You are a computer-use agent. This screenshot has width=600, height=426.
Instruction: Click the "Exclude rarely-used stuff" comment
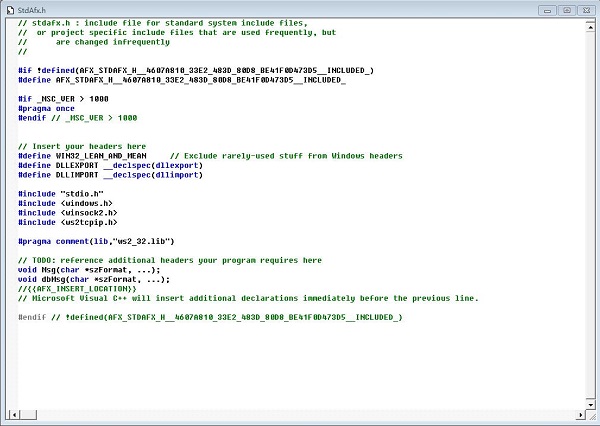286,156
